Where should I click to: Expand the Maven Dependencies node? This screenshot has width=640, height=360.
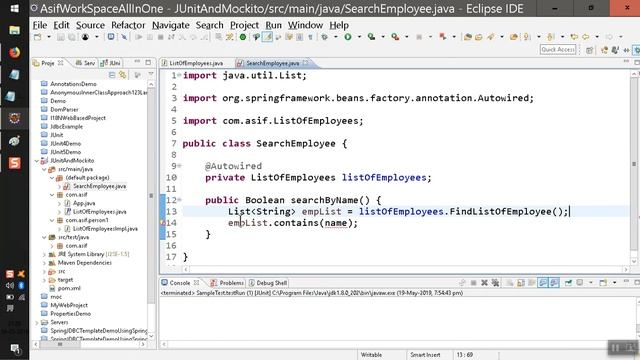(44, 263)
